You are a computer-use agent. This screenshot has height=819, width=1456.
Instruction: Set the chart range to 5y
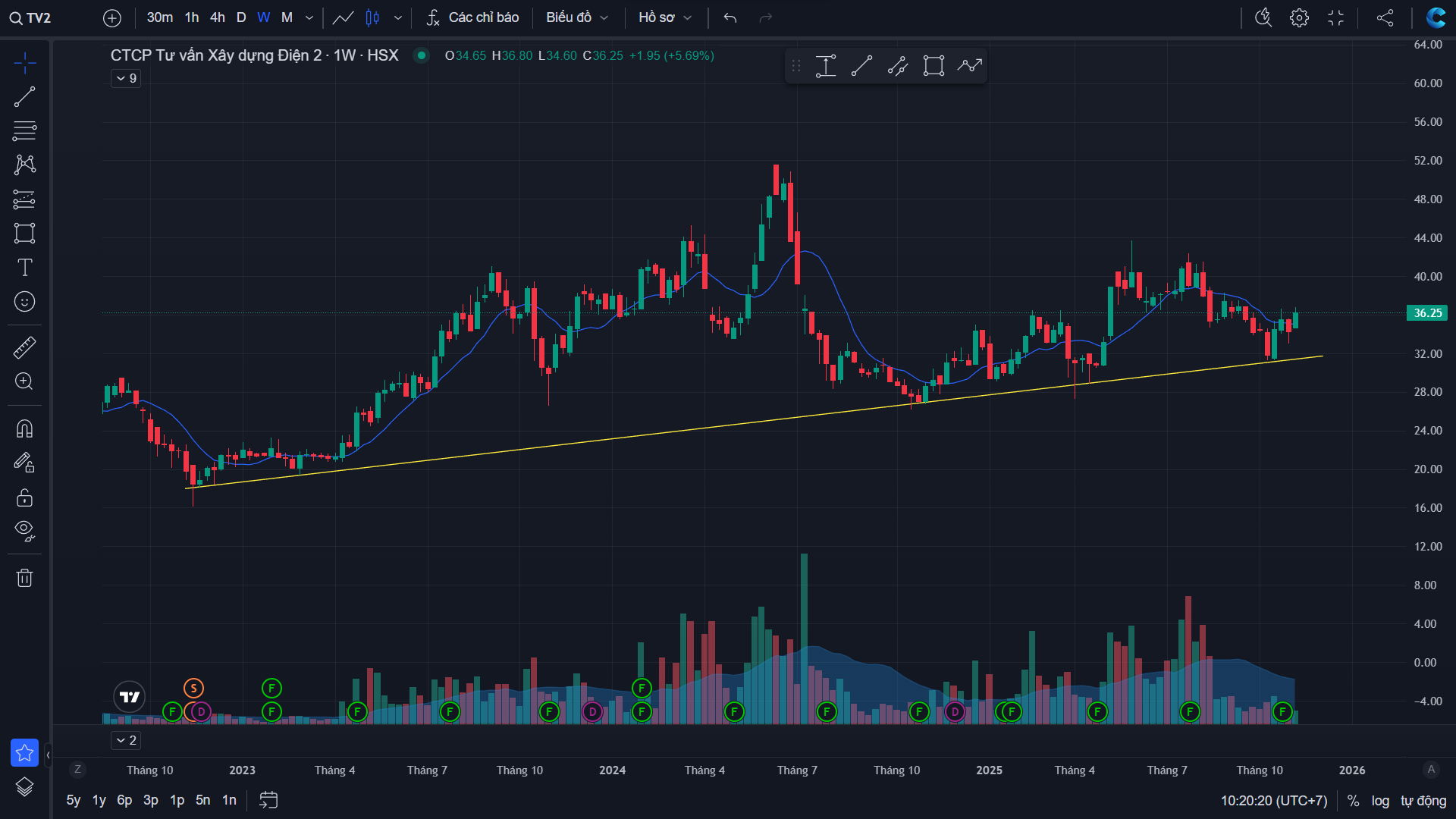(x=73, y=800)
